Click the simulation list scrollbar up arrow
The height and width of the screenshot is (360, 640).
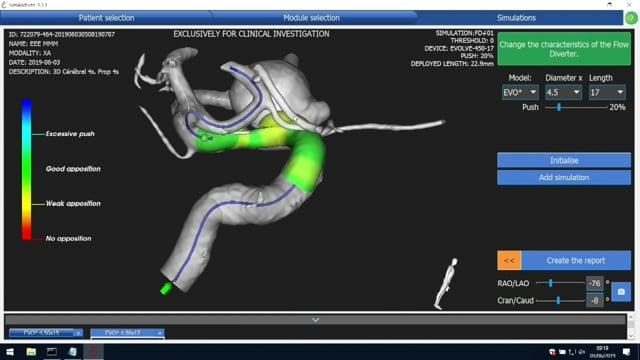point(631,317)
